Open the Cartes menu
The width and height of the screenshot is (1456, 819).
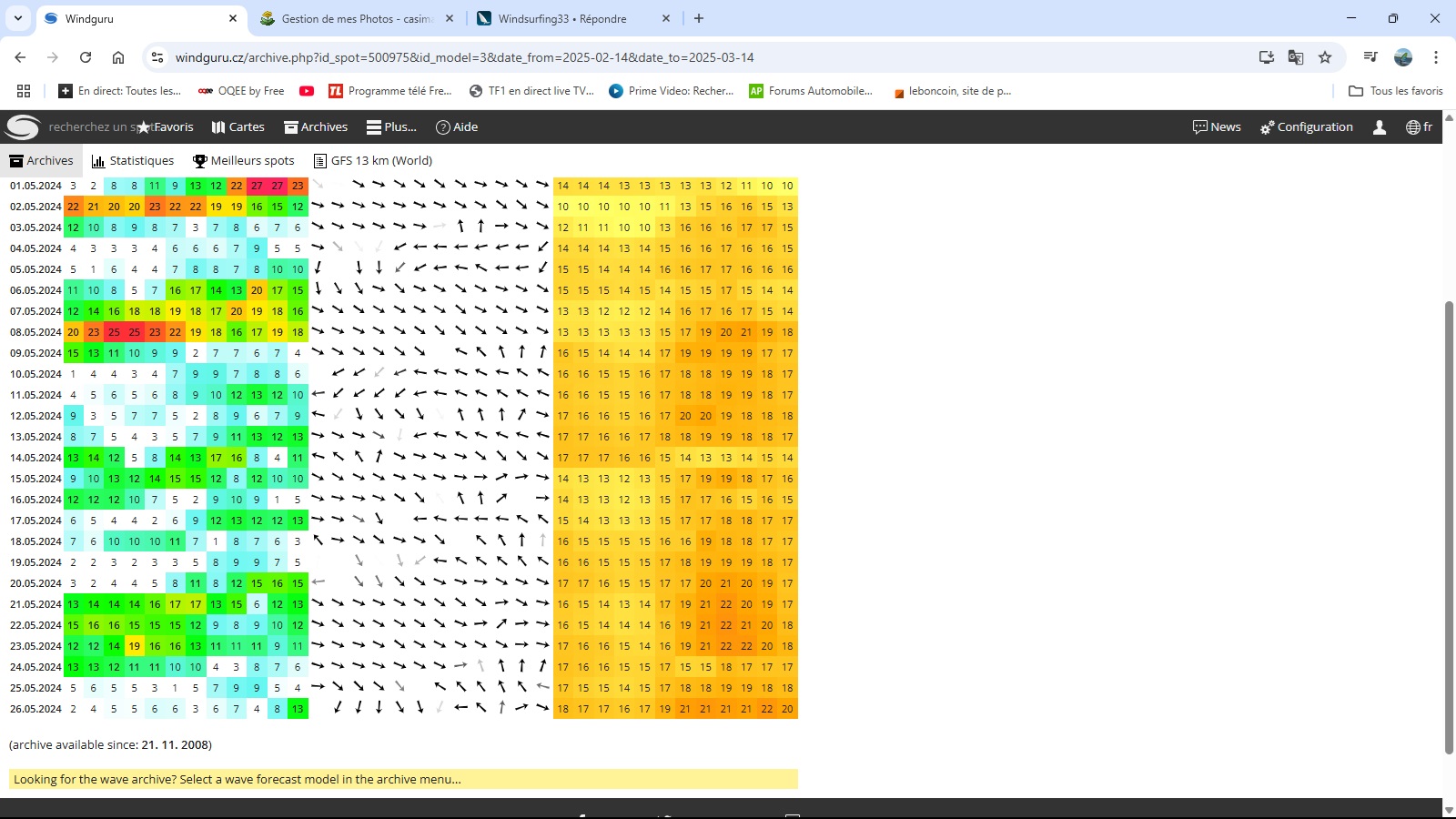pyautogui.click(x=238, y=127)
